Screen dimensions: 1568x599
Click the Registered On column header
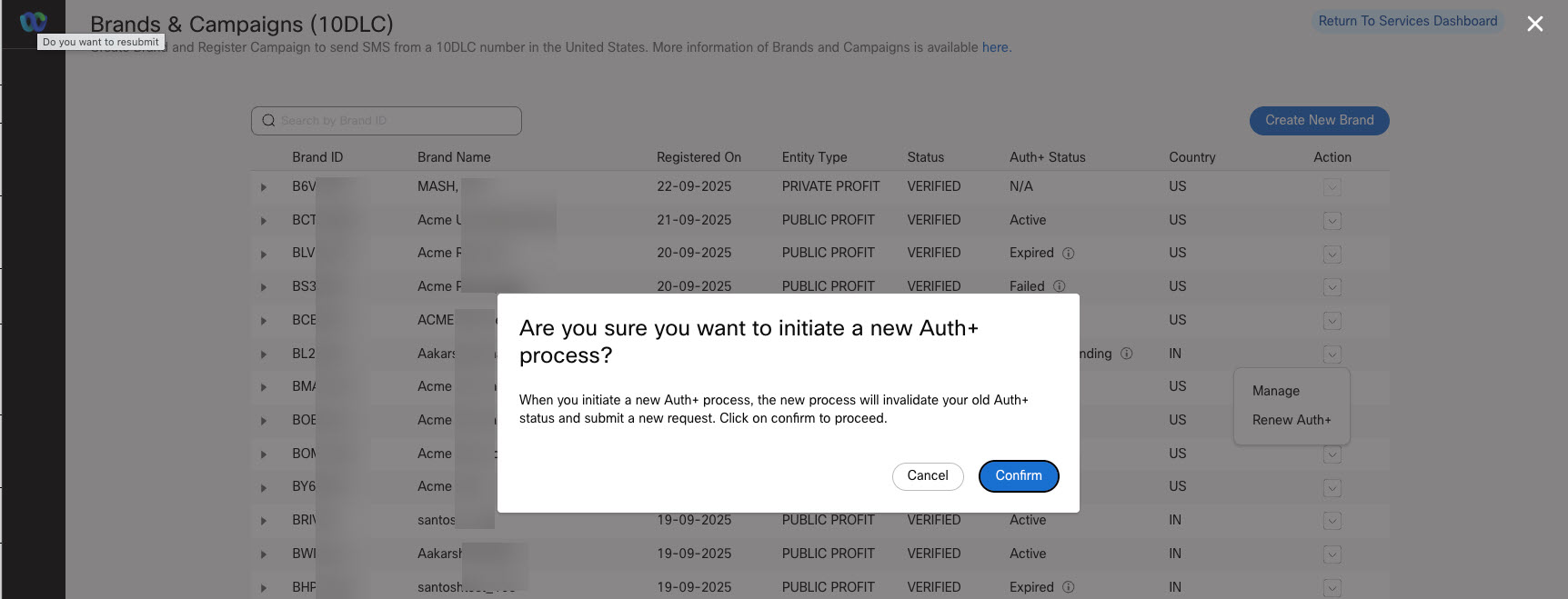coord(699,157)
